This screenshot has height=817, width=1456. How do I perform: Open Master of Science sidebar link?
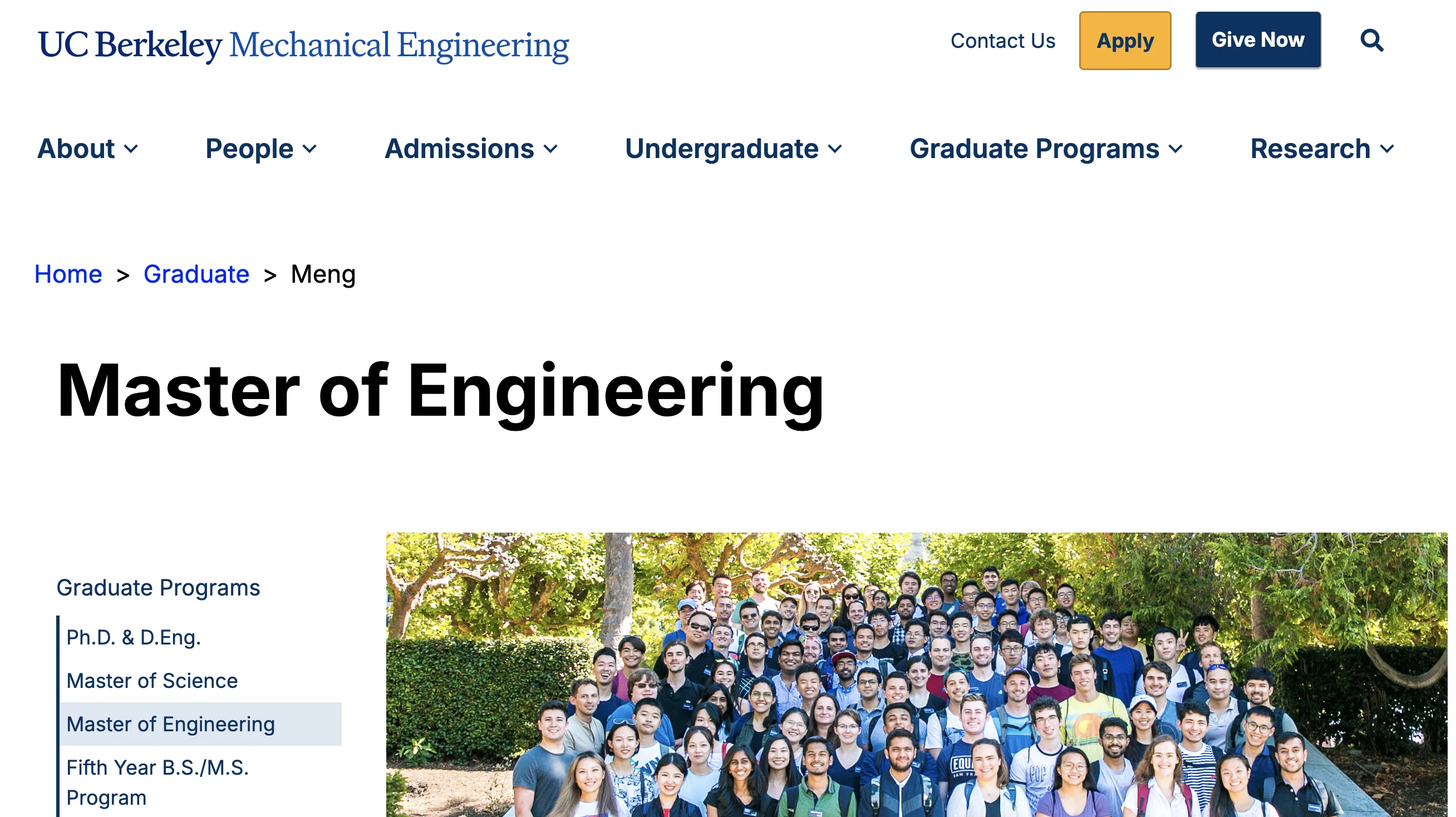tap(151, 681)
